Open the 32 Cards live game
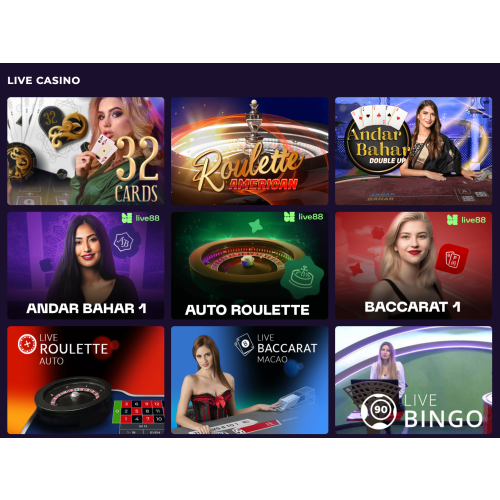The image size is (500, 500). click(86, 151)
